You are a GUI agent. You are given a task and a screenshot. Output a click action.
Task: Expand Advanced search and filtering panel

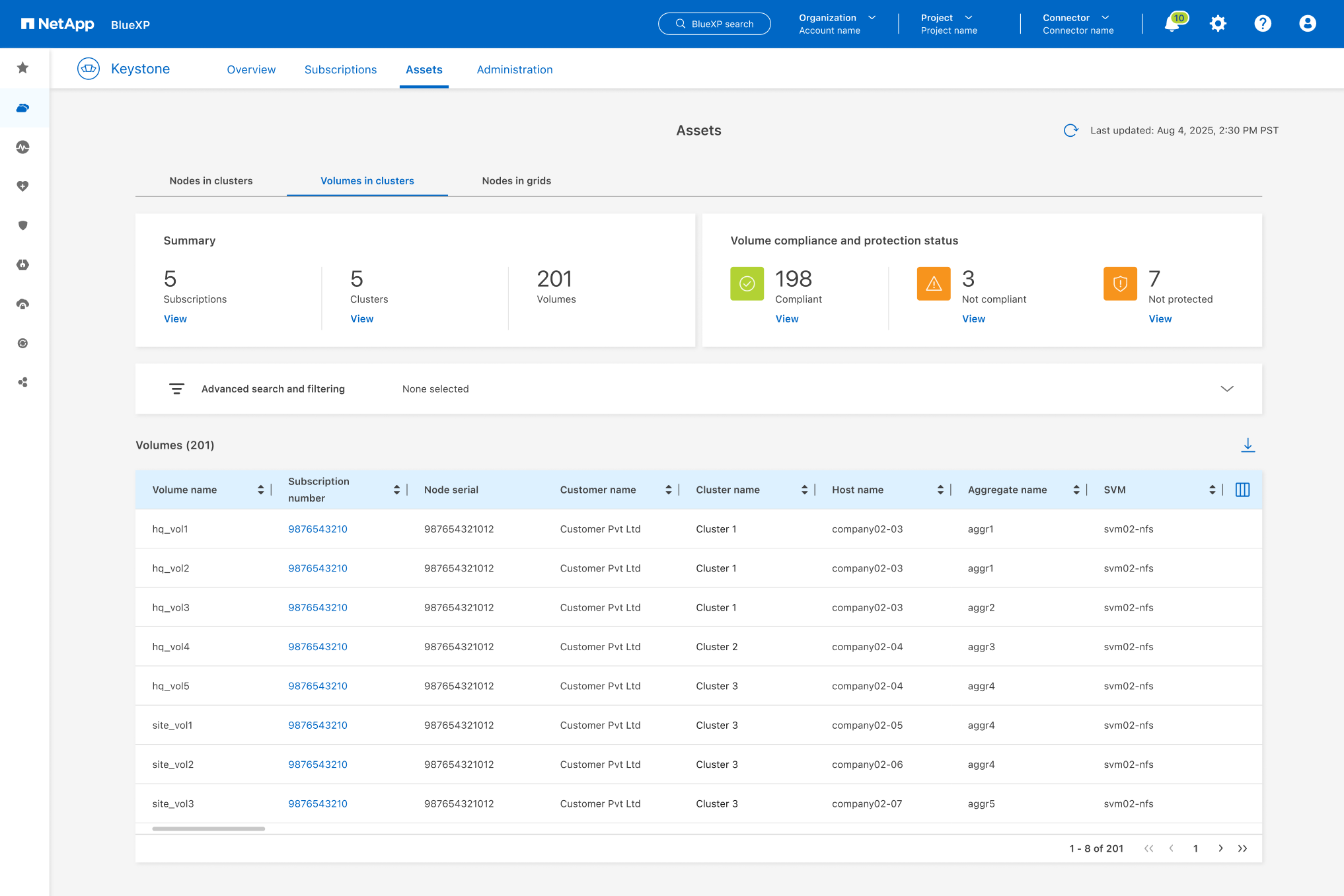[1226, 389]
